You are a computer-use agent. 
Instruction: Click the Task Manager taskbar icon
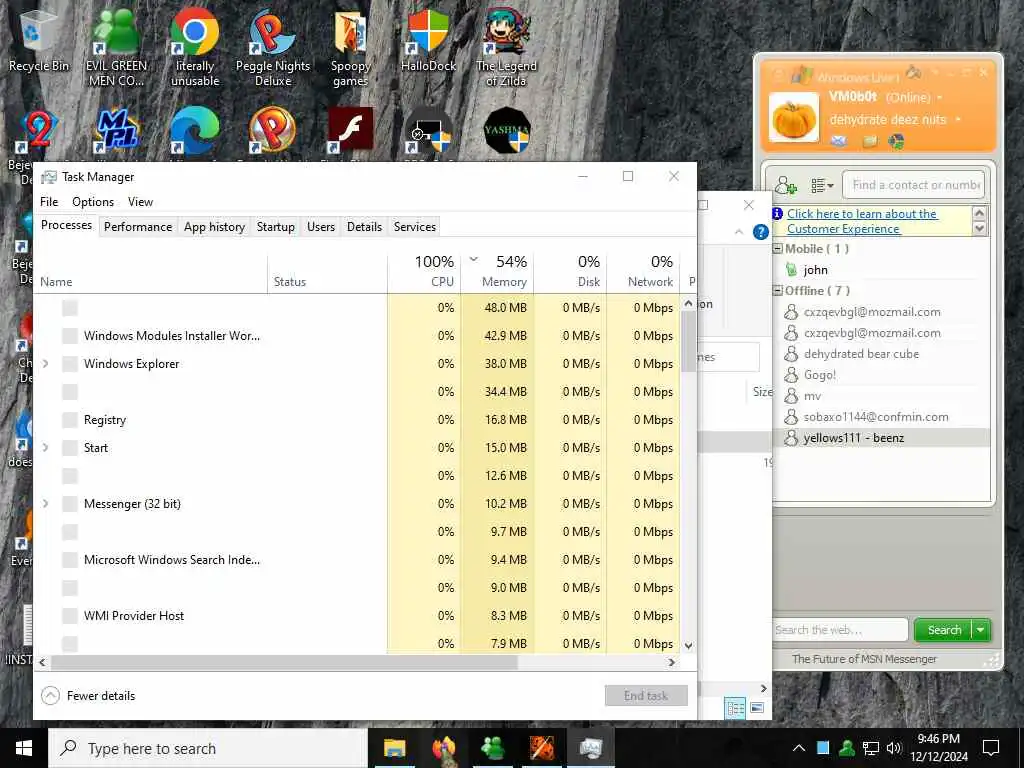click(x=590, y=748)
